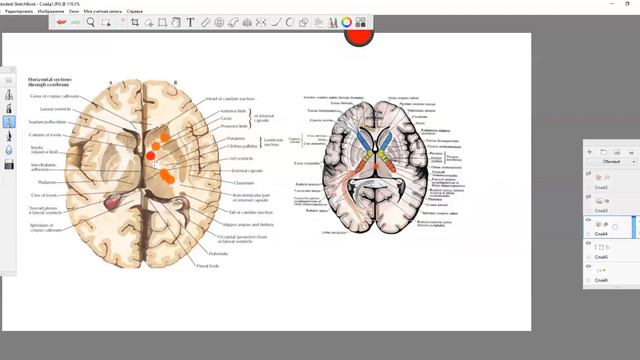This screenshot has width=640, height=360.
Task: Toggle the lock box on layer Слой4
Action: coord(589,234)
